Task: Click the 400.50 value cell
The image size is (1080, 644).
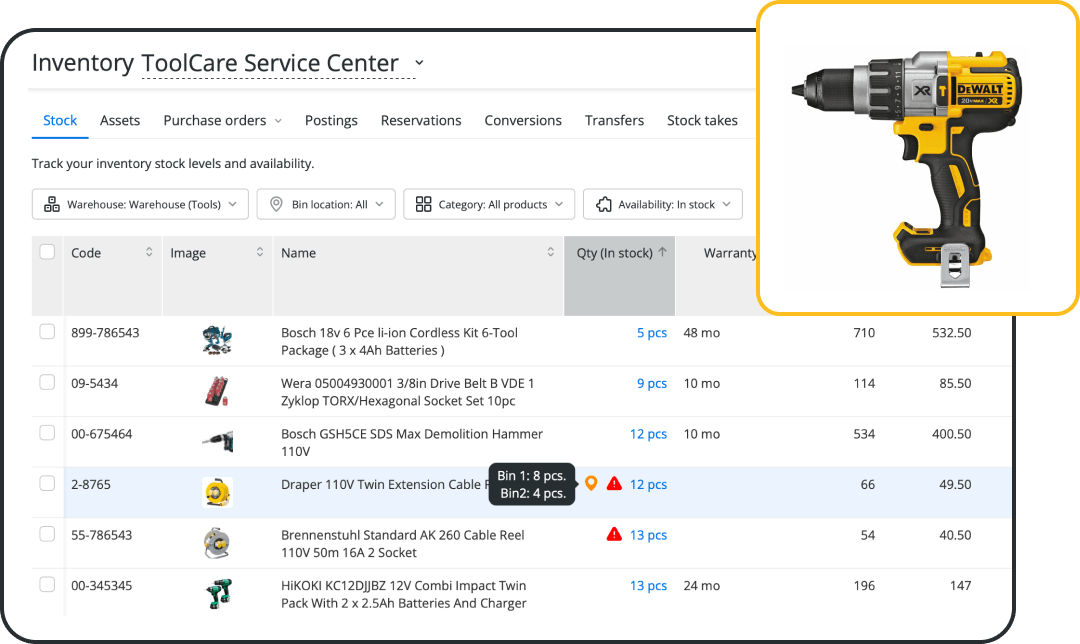Action: point(951,434)
